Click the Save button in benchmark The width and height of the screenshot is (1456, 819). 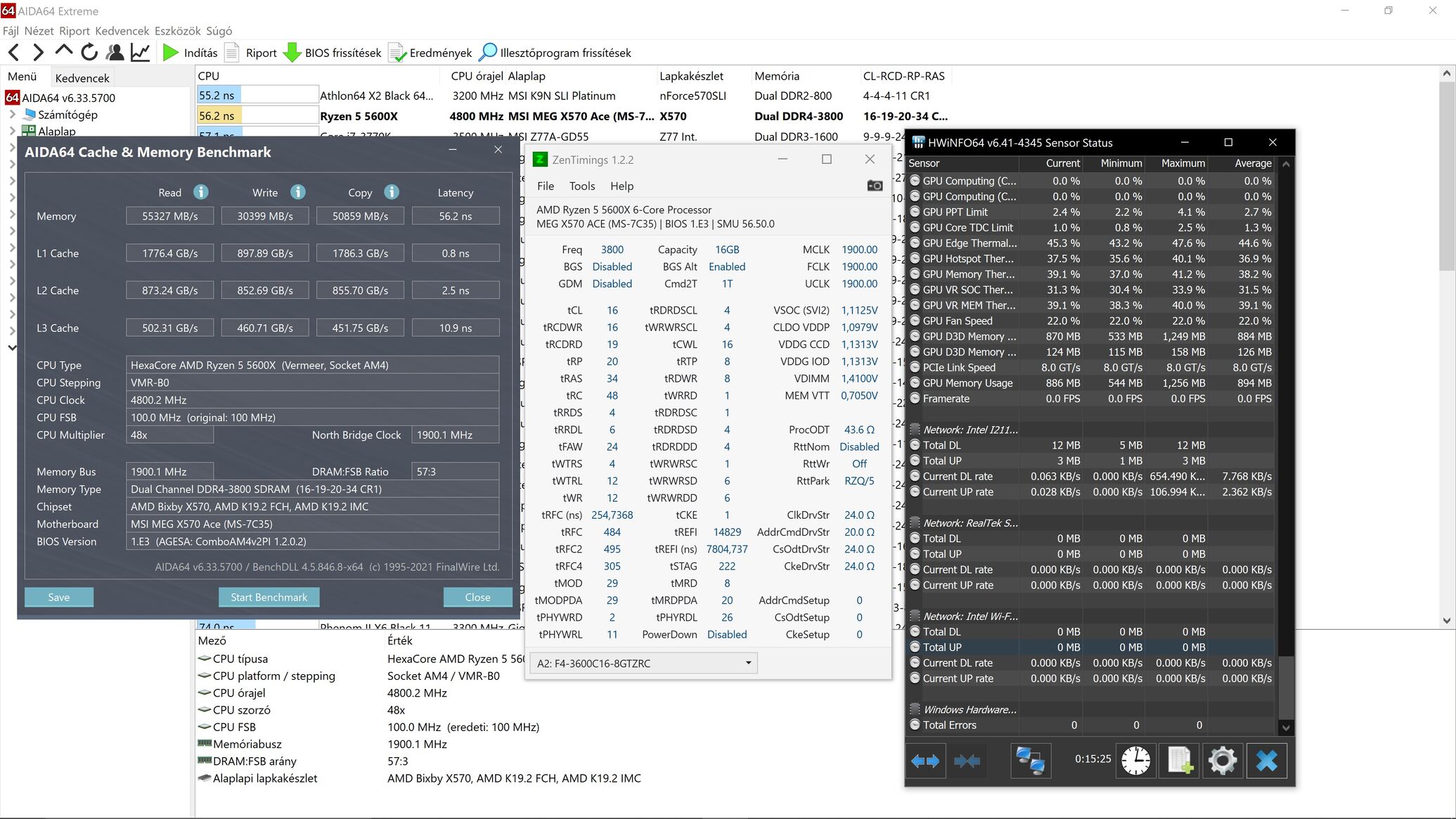(59, 597)
